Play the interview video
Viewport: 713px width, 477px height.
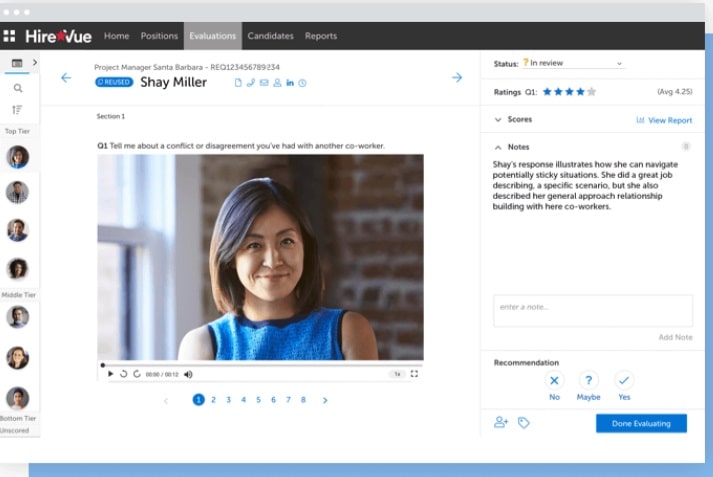(110, 374)
